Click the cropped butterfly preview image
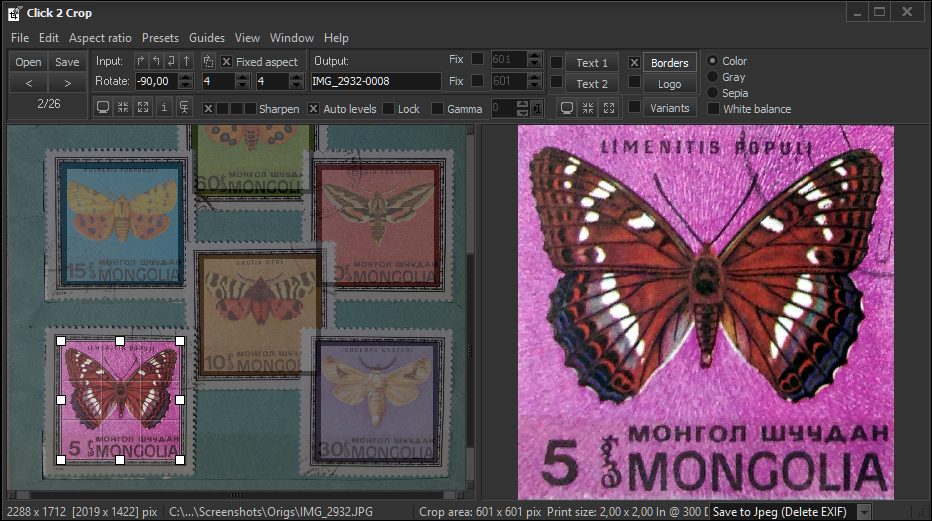This screenshot has height=521, width=932. pos(706,312)
